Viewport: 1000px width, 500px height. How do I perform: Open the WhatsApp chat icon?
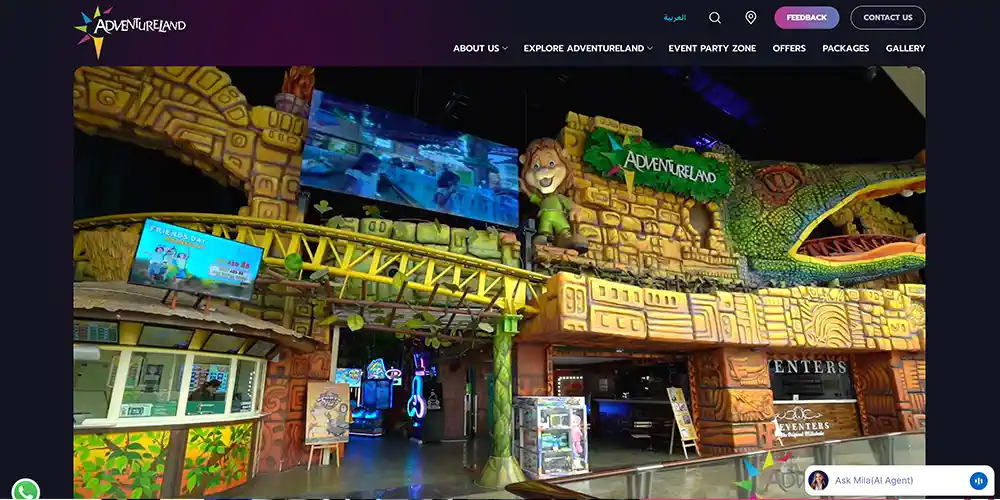click(x=25, y=490)
